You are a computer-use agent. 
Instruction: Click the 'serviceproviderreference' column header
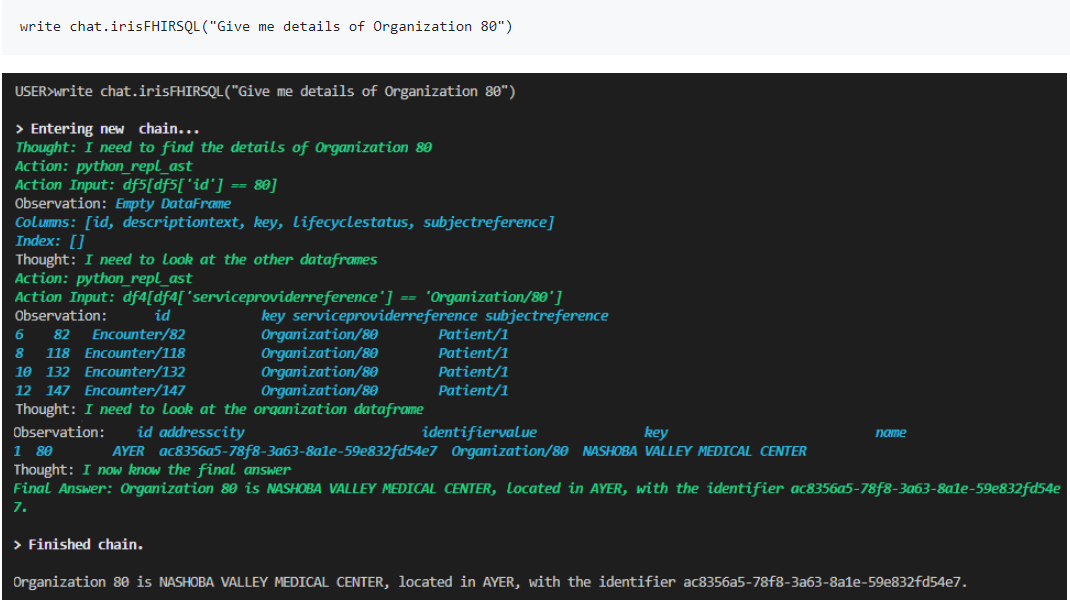[x=385, y=316]
